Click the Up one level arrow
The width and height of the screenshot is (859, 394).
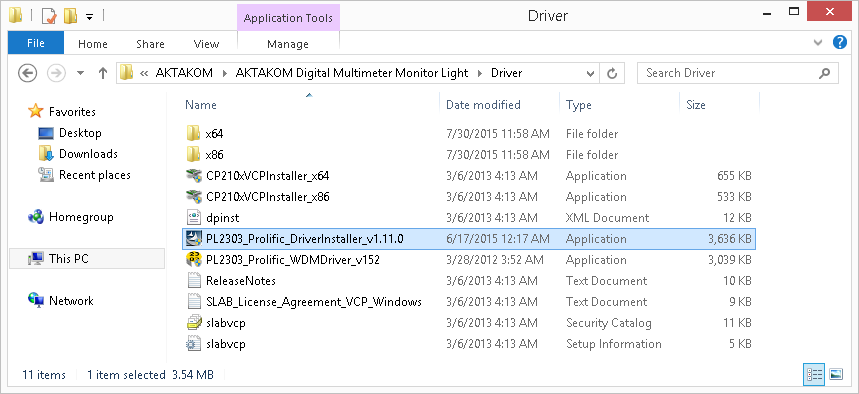pyautogui.click(x=102, y=73)
